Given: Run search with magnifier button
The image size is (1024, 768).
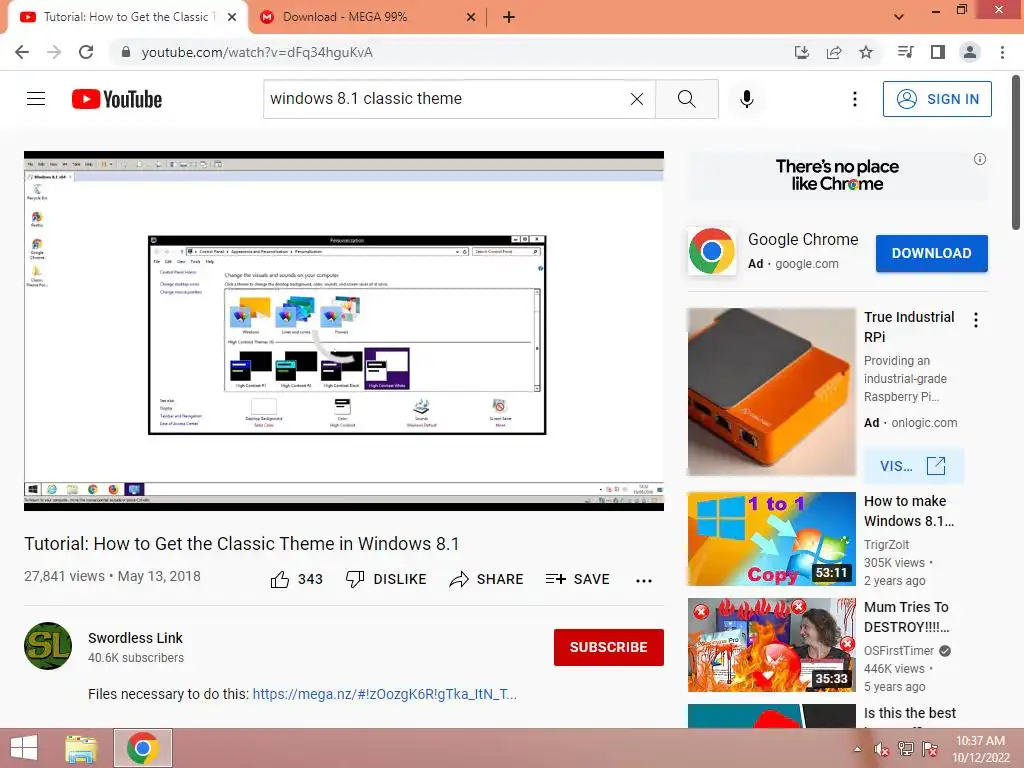Looking at the screenshot, I should tap(686, 99).
